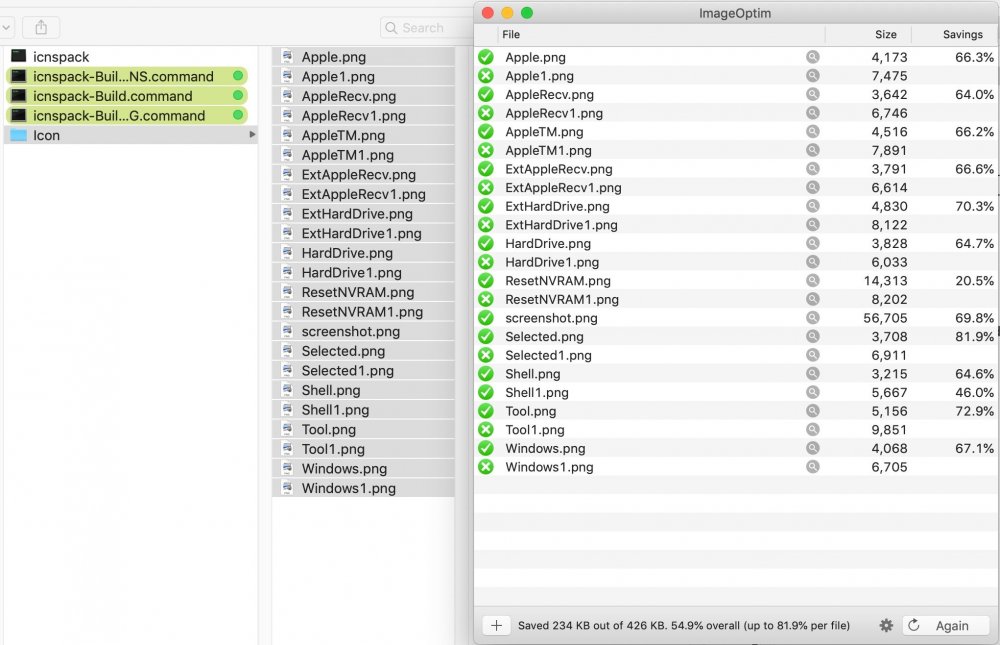This screenshot has width=1000, height=645.
Task: Click the Finder share button
Action: (x=41, y=27)
